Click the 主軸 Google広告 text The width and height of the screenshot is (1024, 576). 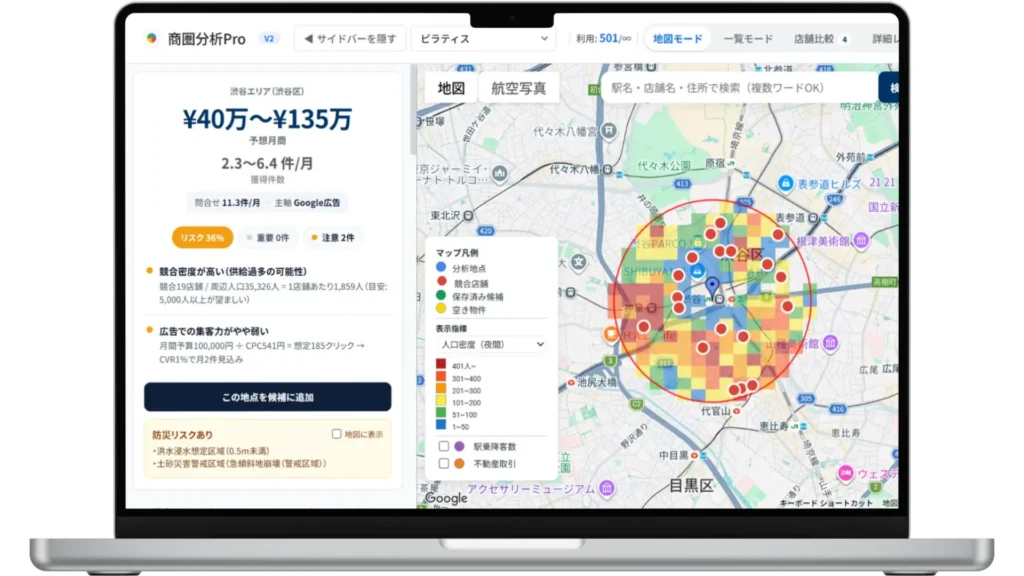tap(307, 202)
